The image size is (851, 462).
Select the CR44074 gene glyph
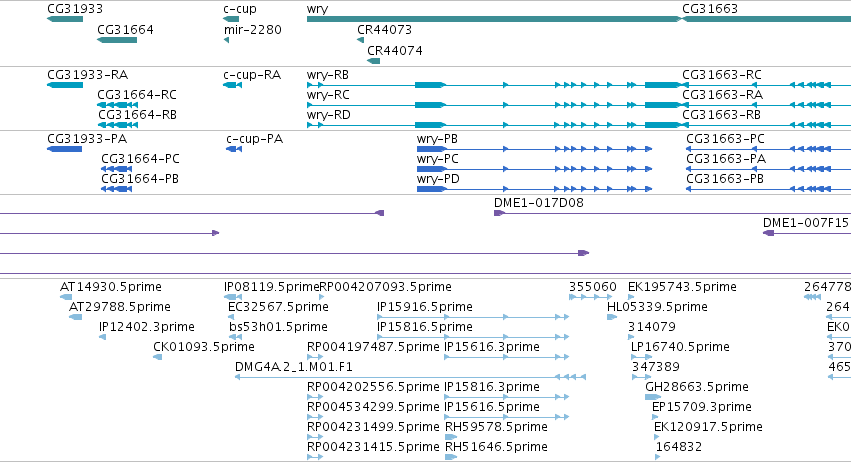[x=373, y=61]
